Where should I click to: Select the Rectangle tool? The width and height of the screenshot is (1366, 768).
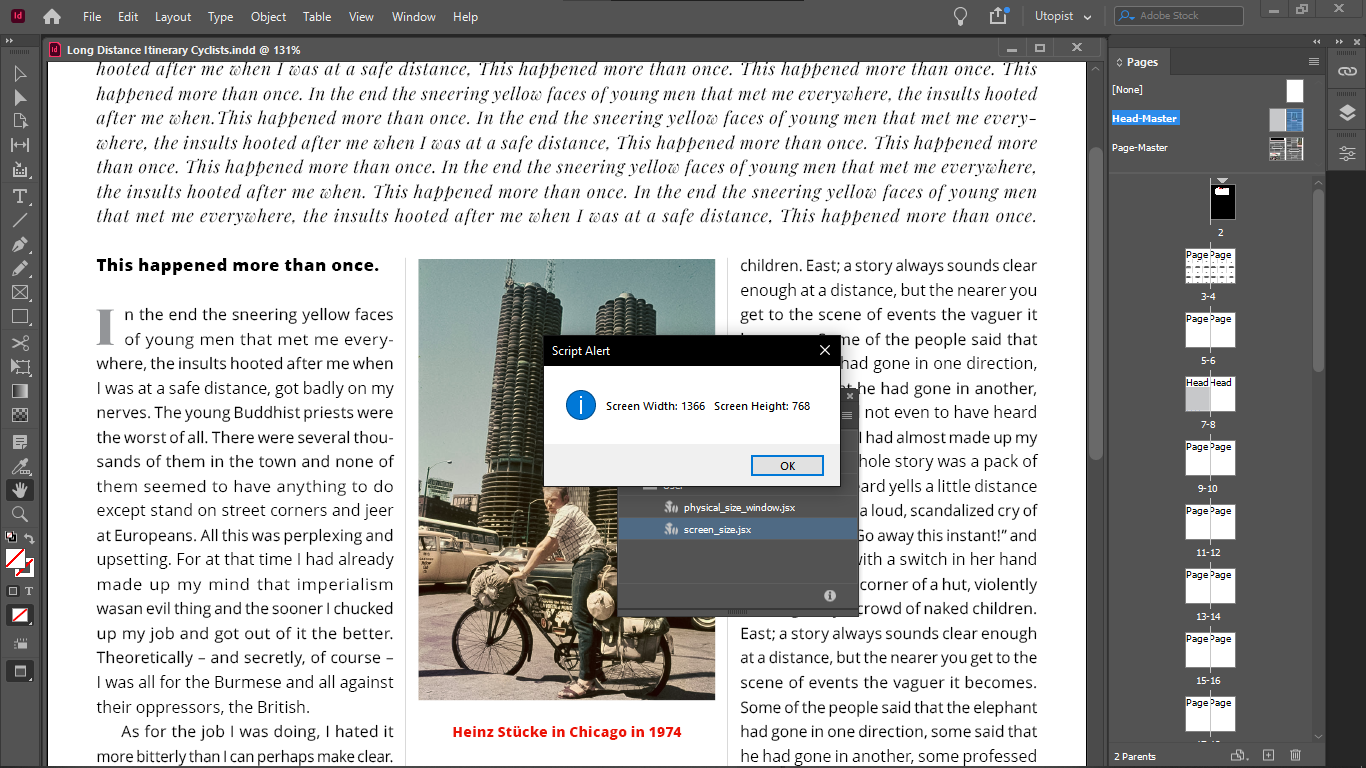[x=18, y=316]
